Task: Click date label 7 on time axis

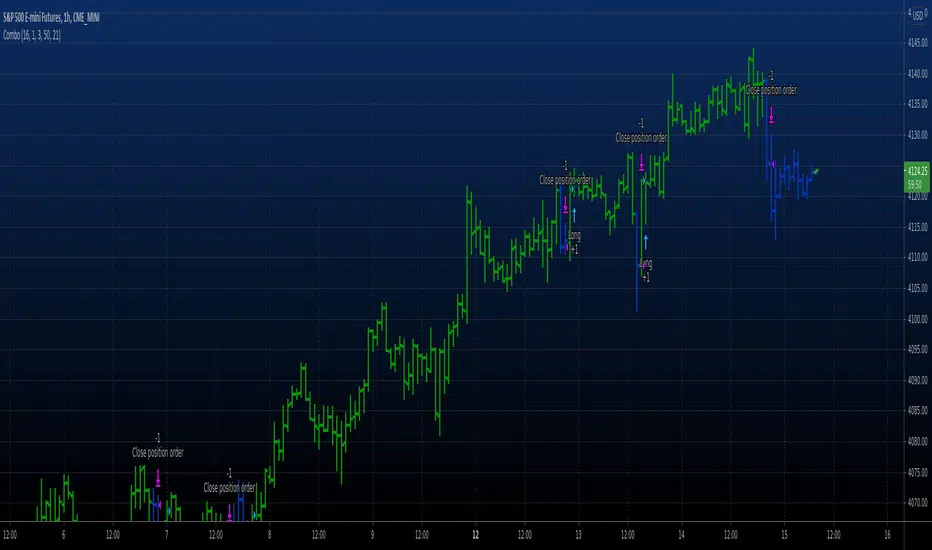Action: coord(166,535)
